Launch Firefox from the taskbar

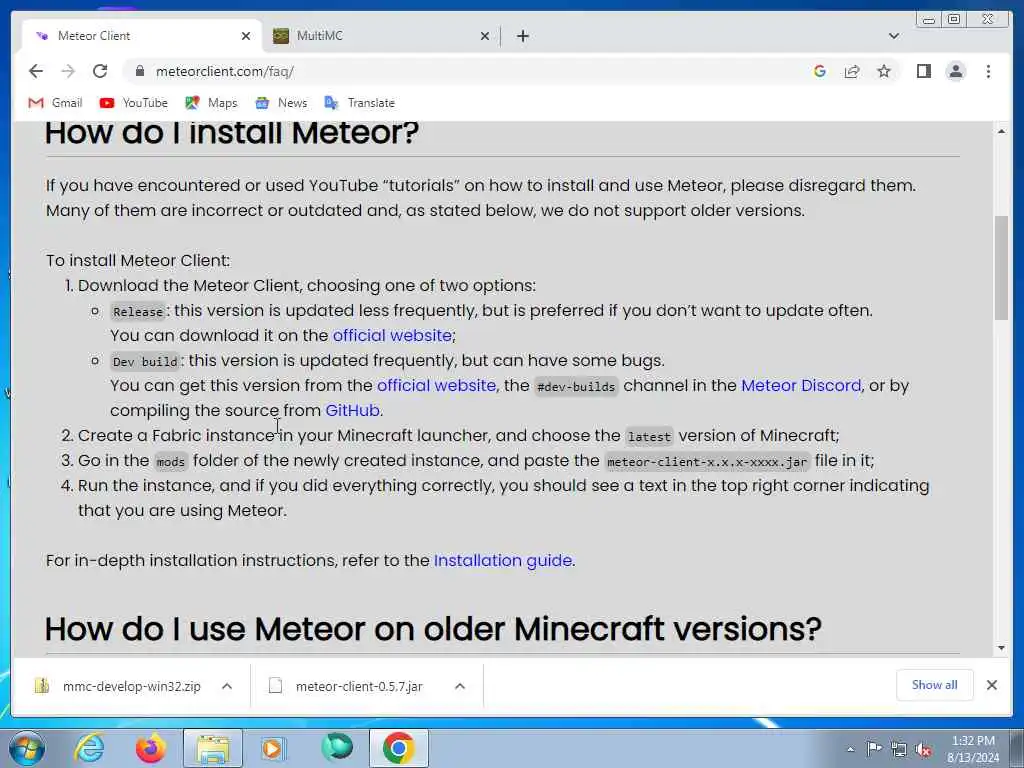click(151, 748)
